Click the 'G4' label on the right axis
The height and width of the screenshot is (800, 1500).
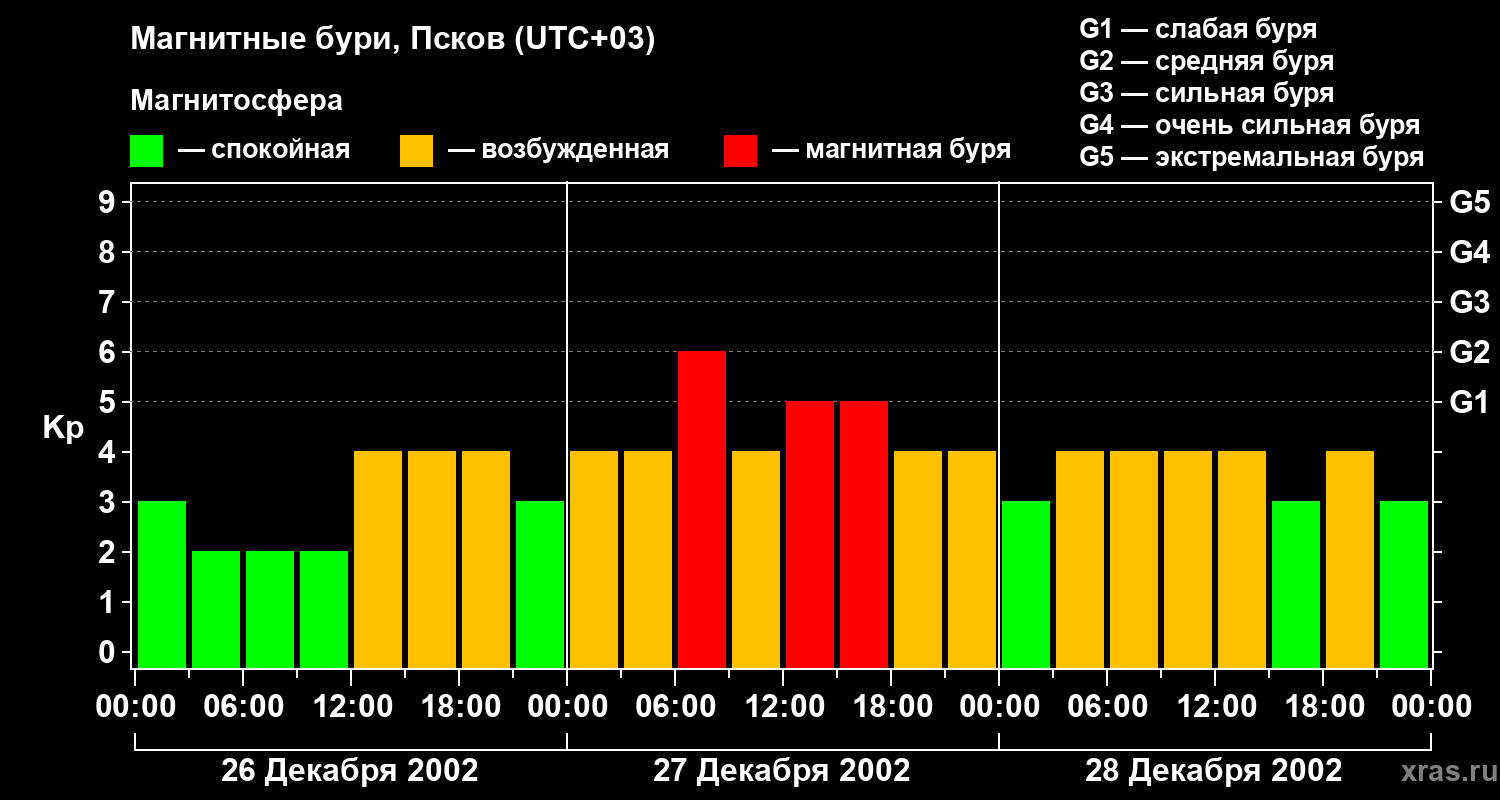coord(1470,252)
